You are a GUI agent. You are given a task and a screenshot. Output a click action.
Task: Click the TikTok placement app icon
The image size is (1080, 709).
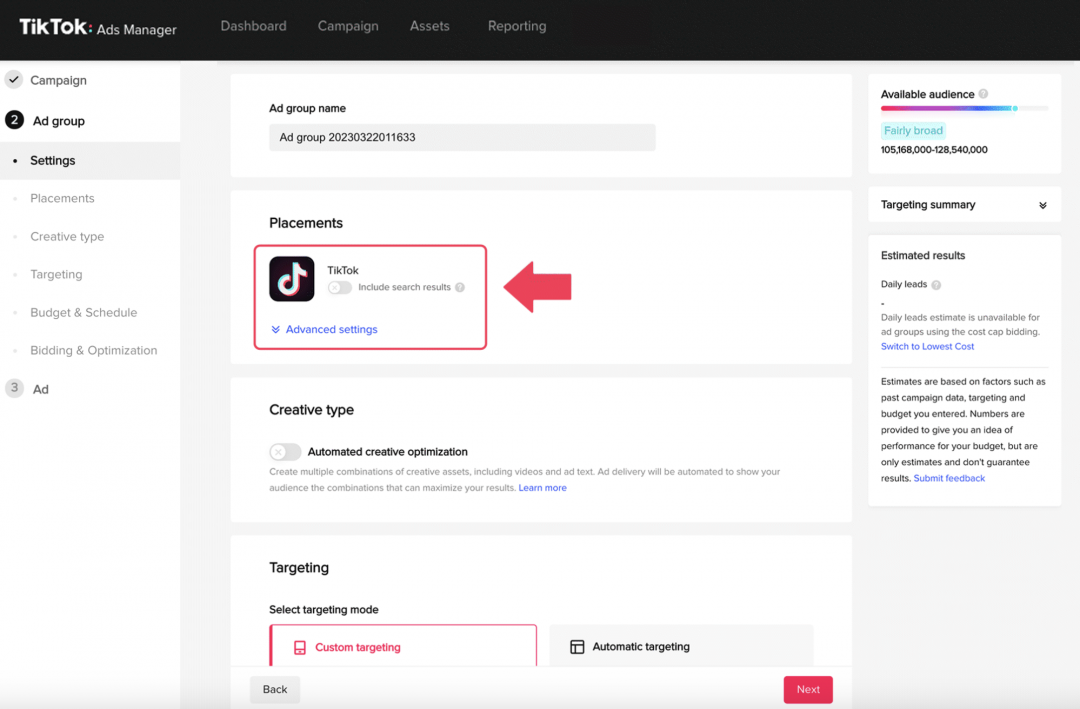292,279
